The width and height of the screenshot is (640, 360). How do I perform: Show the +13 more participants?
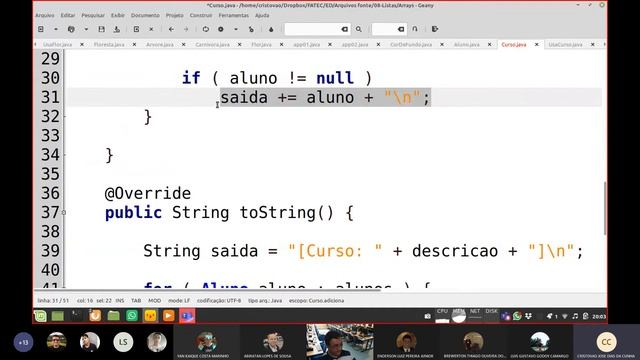[x=23, y=342]
